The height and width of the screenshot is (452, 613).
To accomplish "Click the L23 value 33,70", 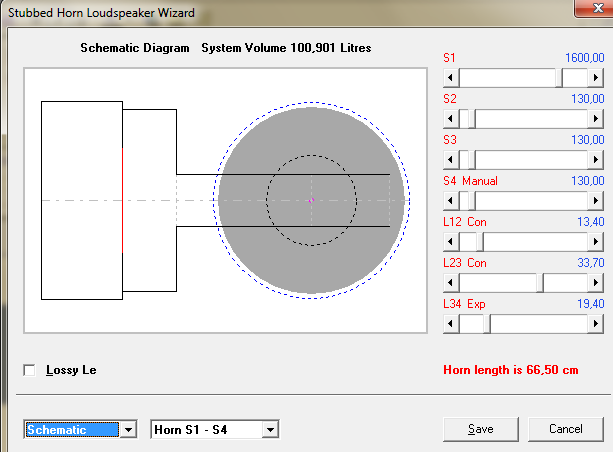I will 591,263.
